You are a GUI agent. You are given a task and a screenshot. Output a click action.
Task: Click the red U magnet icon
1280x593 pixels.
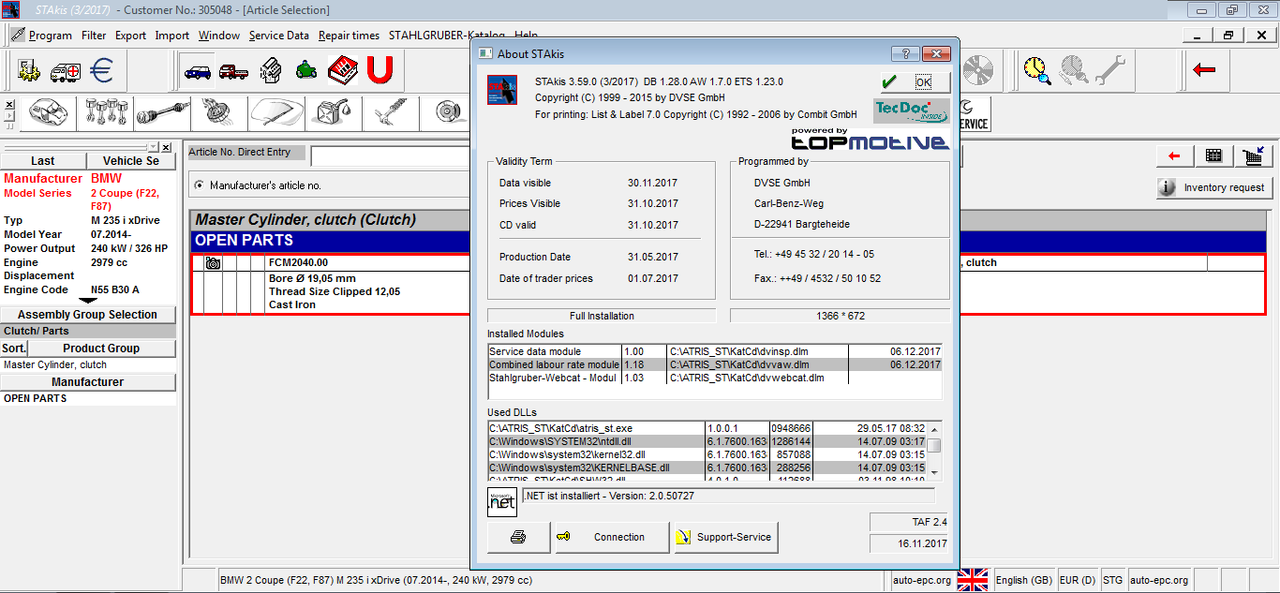pyautogui.click(x=380, y=70)
